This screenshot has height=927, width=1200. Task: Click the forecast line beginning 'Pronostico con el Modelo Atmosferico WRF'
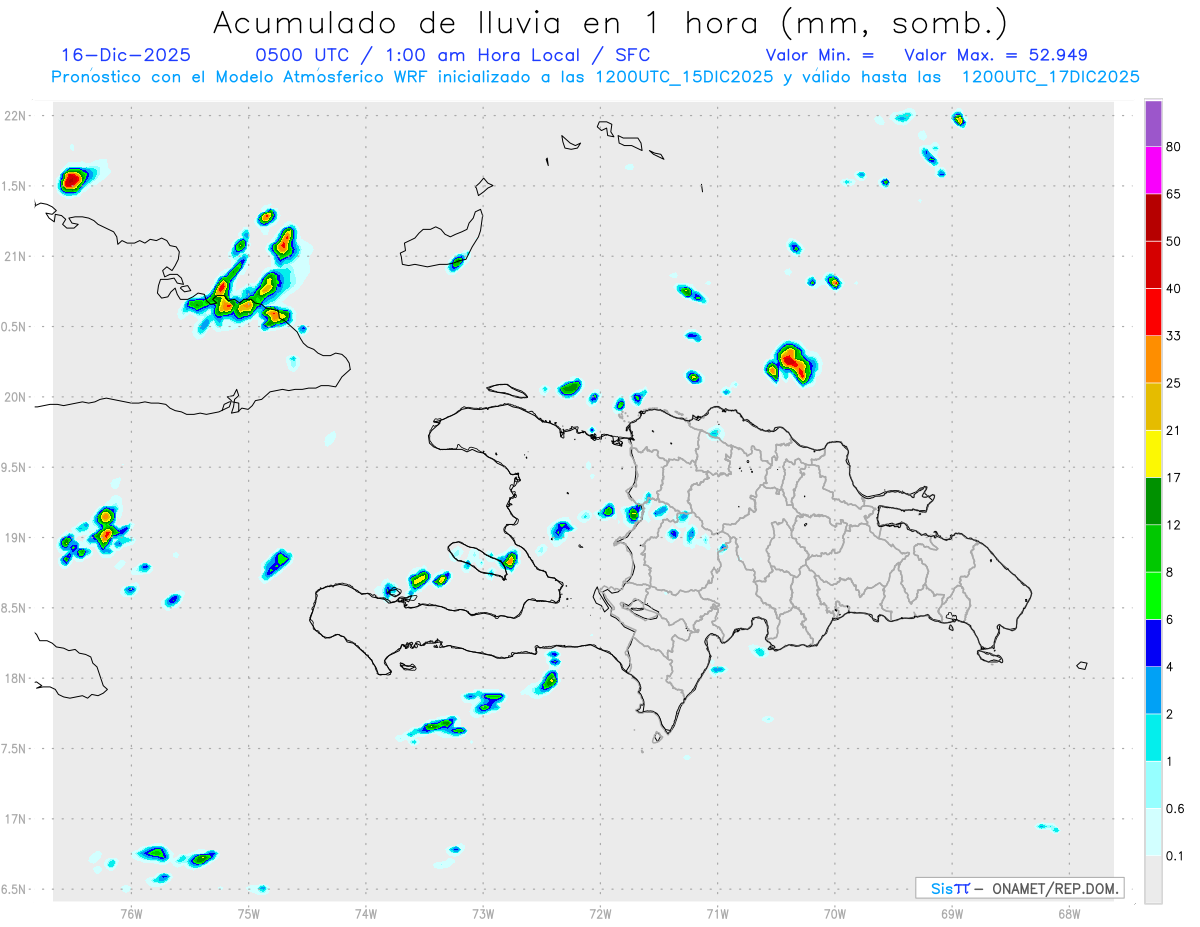click(x=595, y=77)
